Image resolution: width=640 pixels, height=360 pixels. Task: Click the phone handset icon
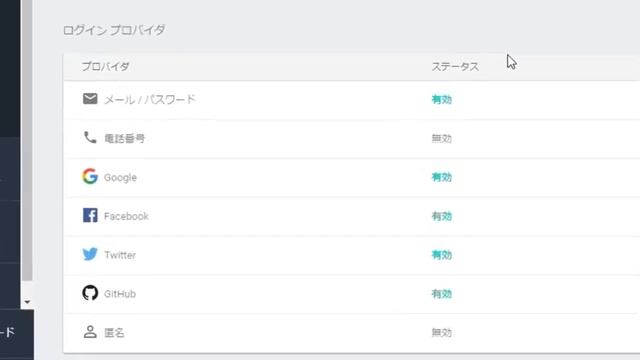click(90, 138)
